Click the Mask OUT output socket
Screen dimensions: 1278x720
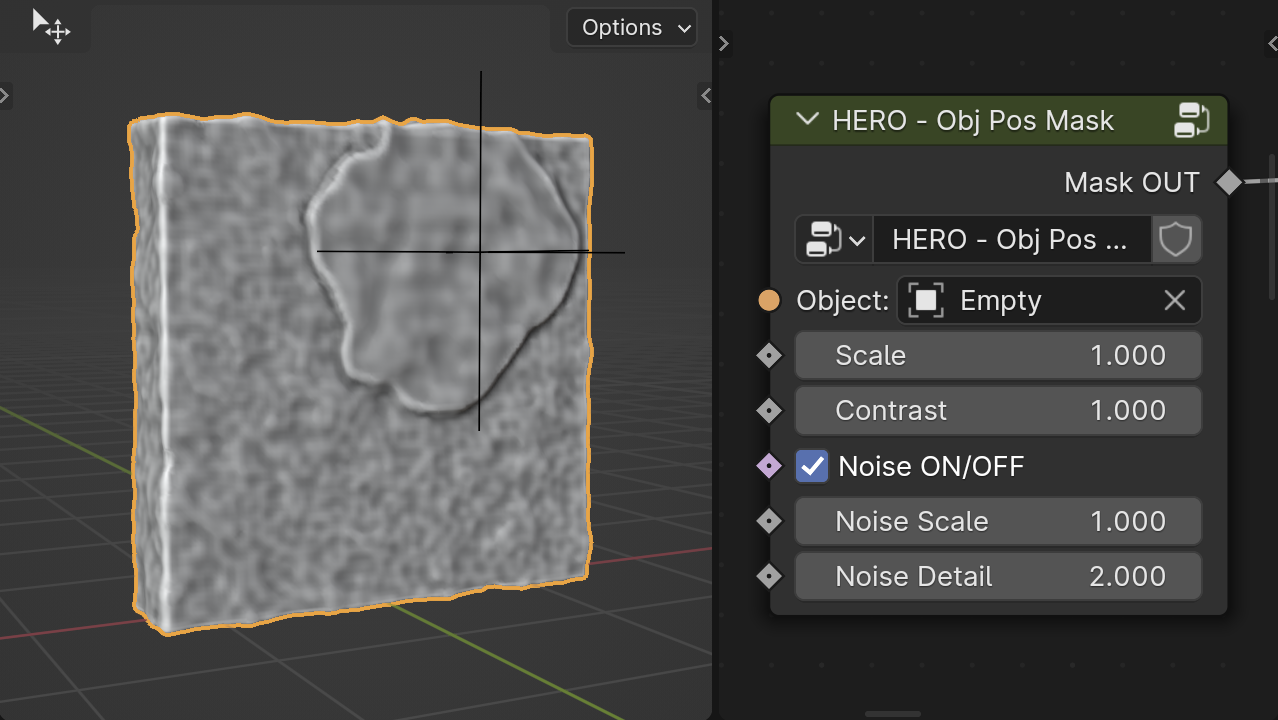(x=1228, y=182)
